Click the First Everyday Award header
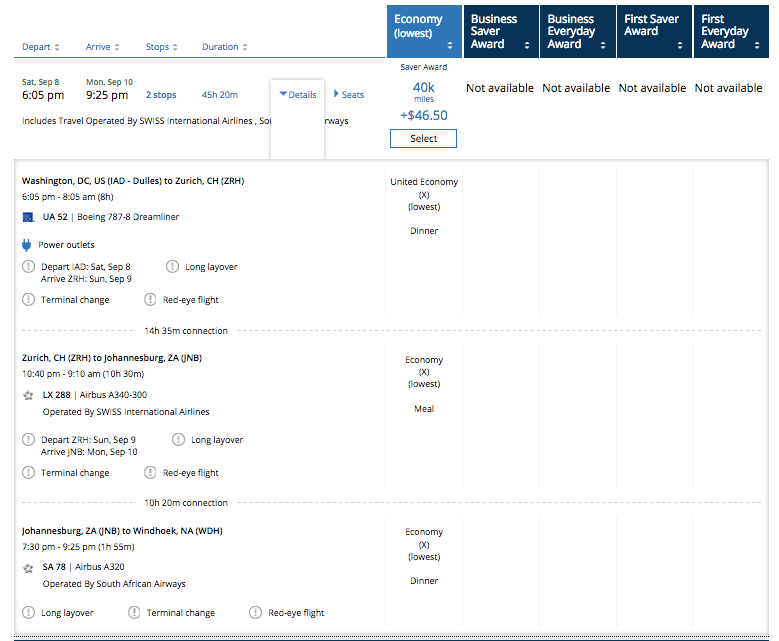This screenshot has height=641, width=779. [x=730, y=31]
